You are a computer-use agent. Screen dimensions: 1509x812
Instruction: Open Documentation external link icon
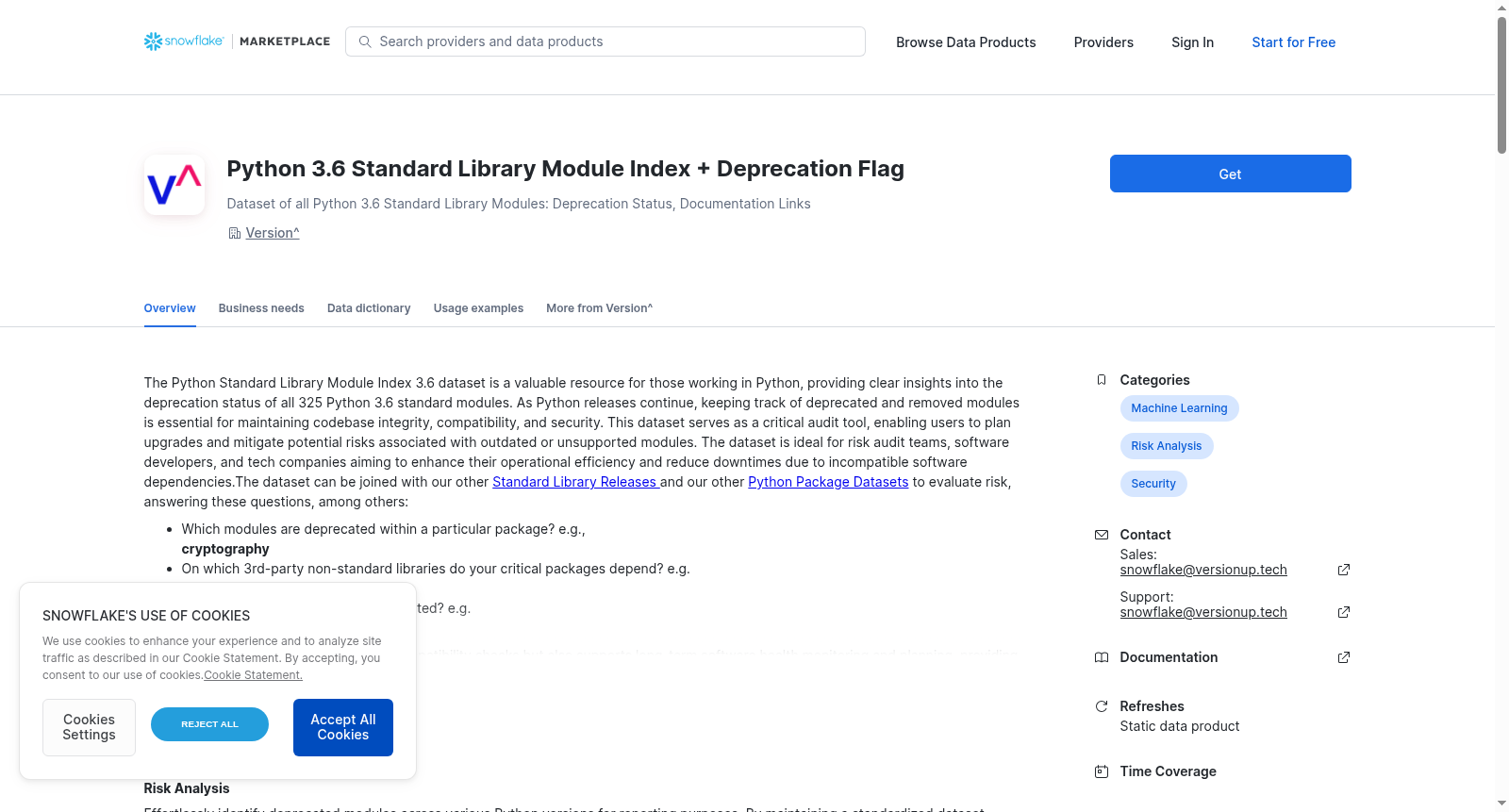click(1344, 657)
